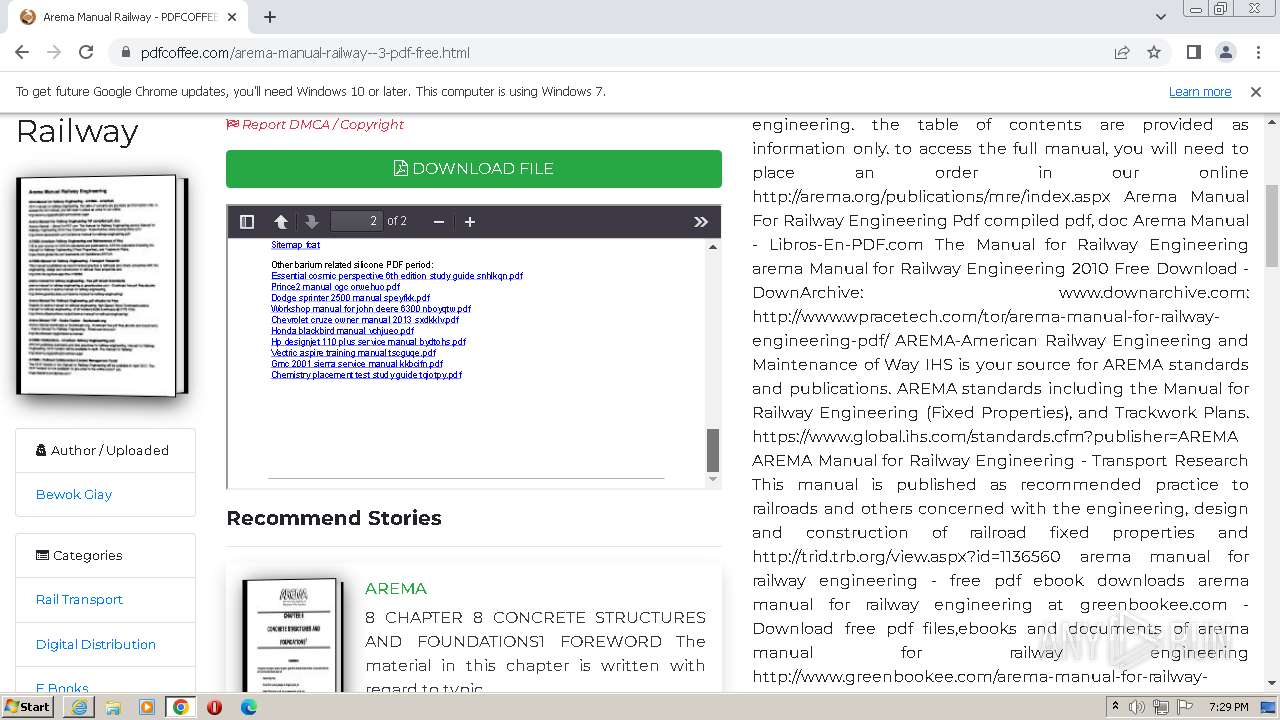This screenshot has width=1280, height=720.
Task: Open the Chrome side panel
Action: (1193, 52)
